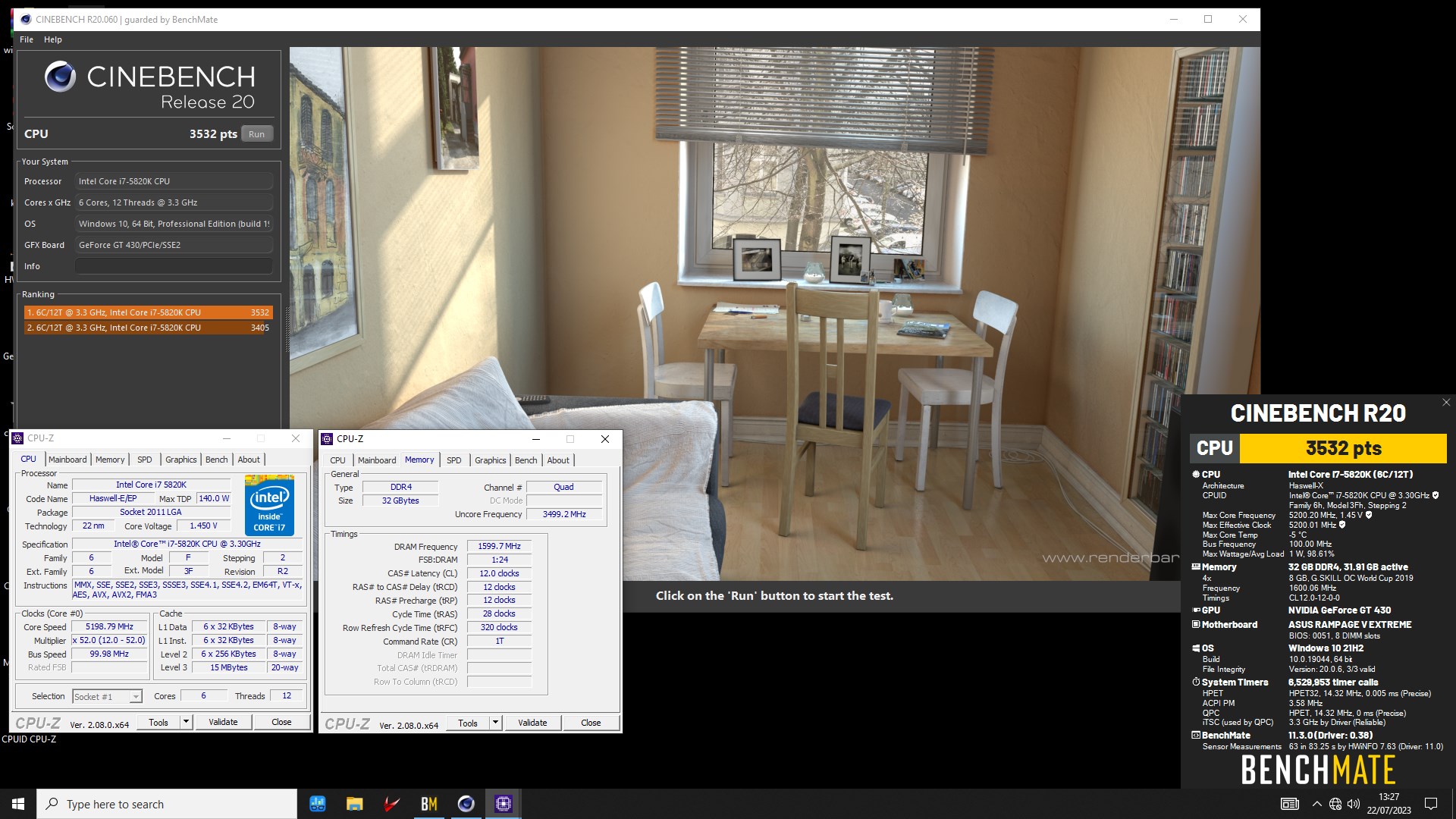The image size is (1456, 819).
Task: Click the 3532 pts yellow score banner
Action: coord(1343,448)
